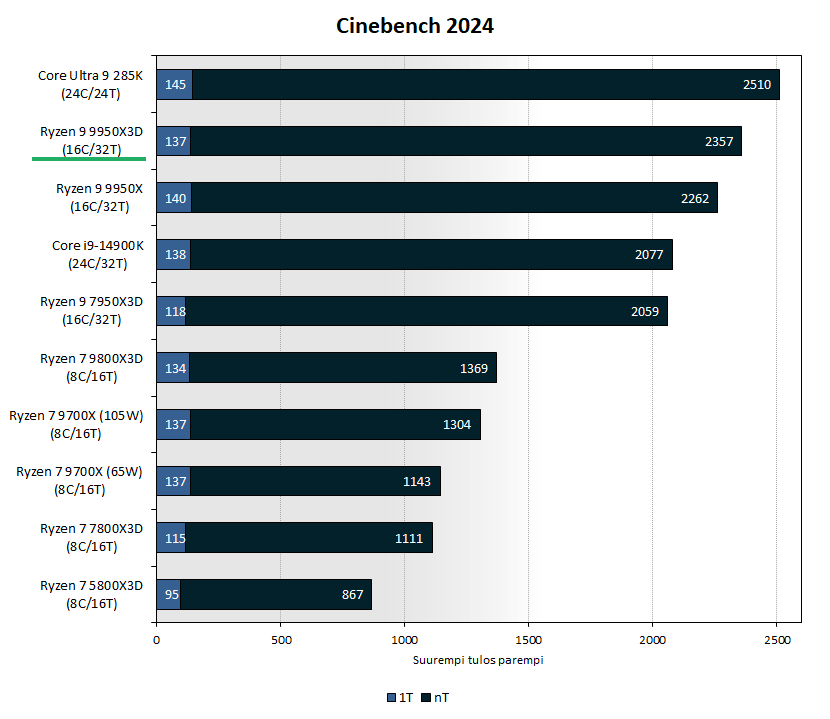
Task: Click the nT score "1304" for Ryzen 7 9700X (105W)
Action: [457, 425]
